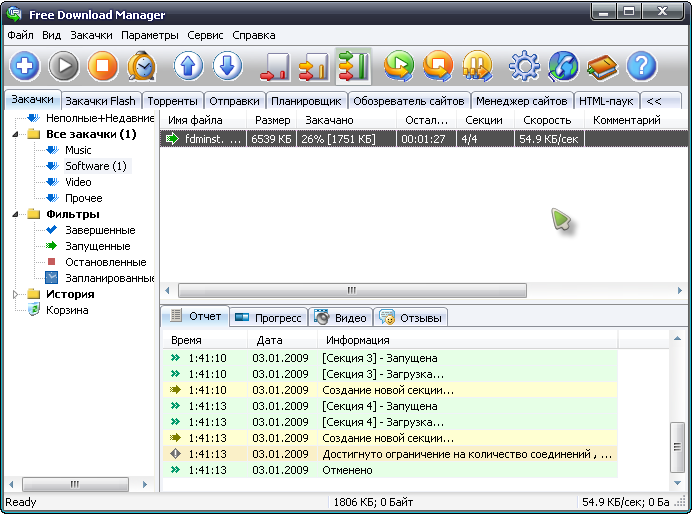Click the report log vertical scrollbar thumb

tap(677, 446)
